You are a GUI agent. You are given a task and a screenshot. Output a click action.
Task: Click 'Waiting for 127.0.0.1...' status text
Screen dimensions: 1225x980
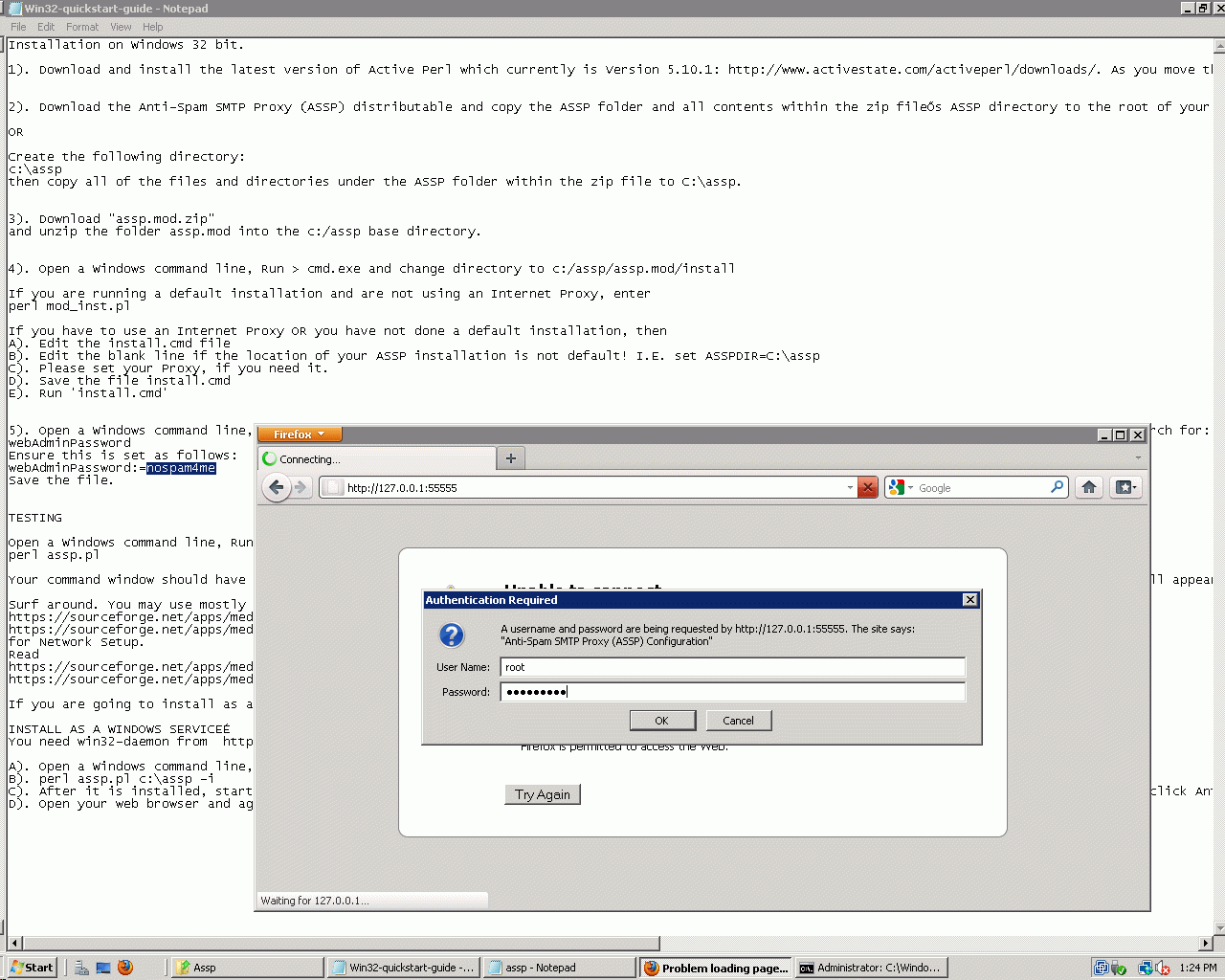point(315,901)
